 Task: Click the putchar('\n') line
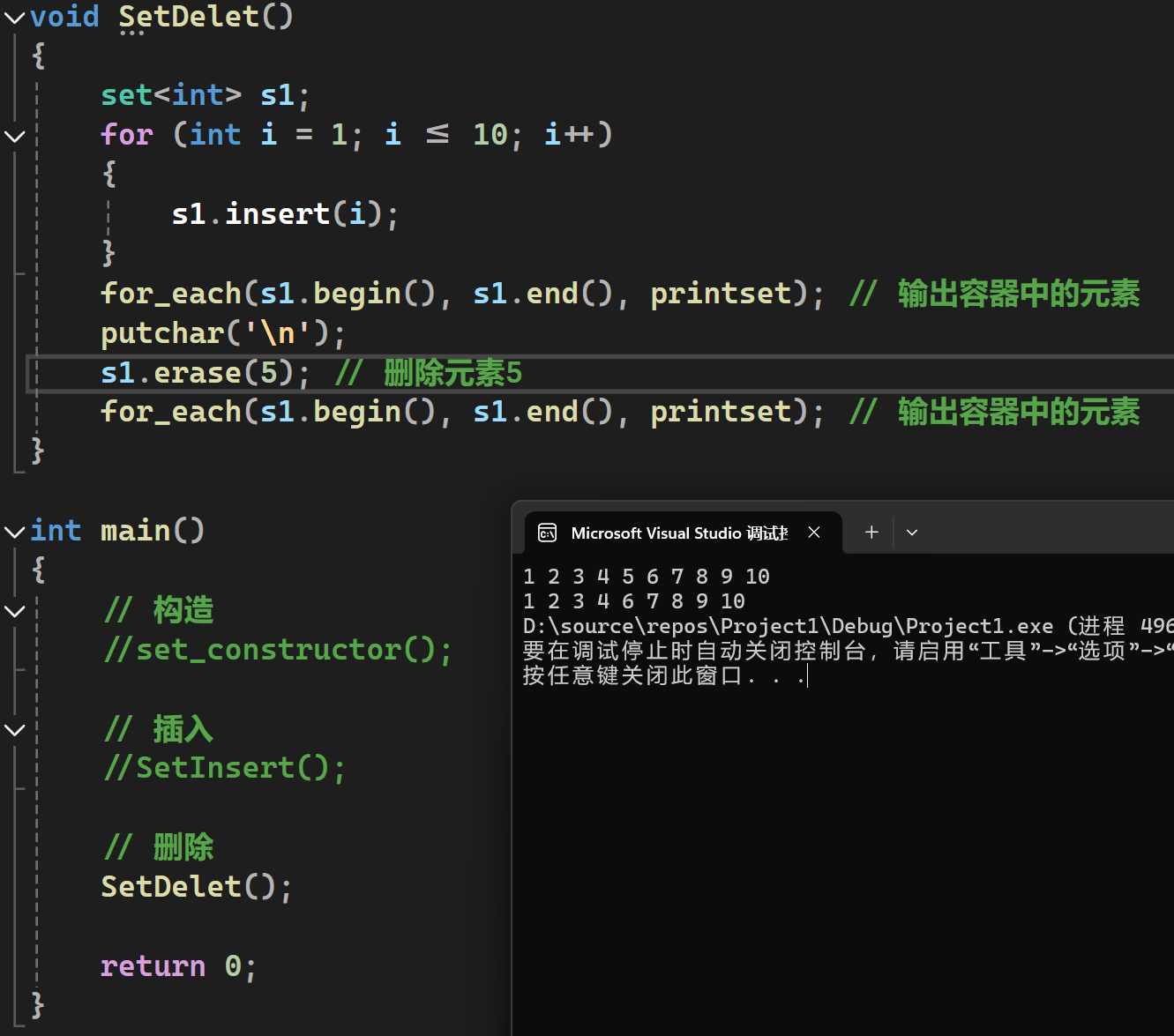[x=222, y=333]
